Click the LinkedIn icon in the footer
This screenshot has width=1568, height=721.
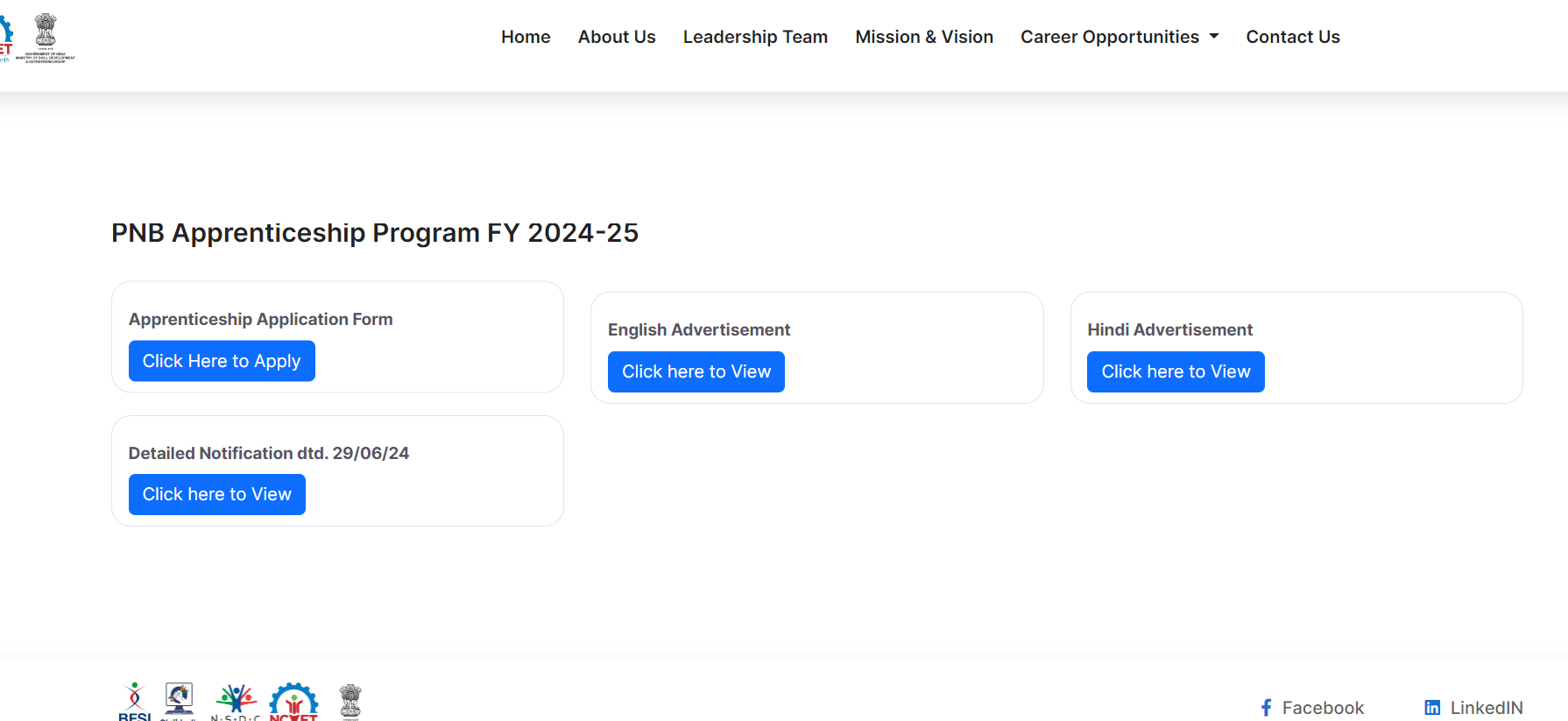click(x=1432, y=708)
